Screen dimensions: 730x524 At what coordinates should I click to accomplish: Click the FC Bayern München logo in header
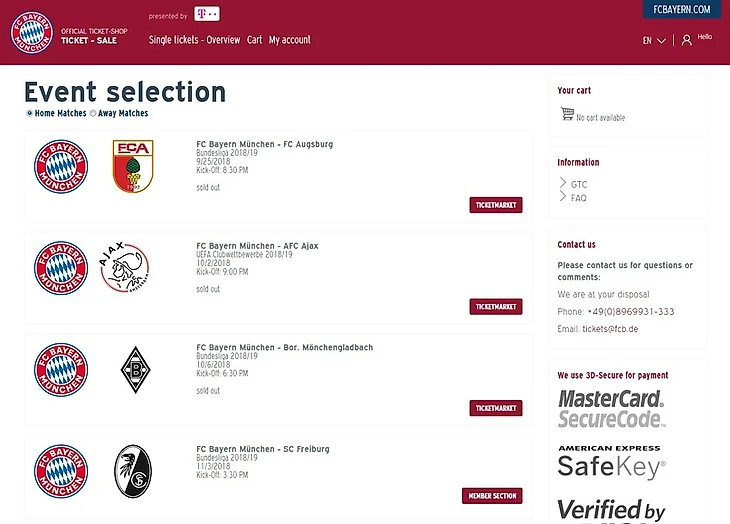(32, 32)
